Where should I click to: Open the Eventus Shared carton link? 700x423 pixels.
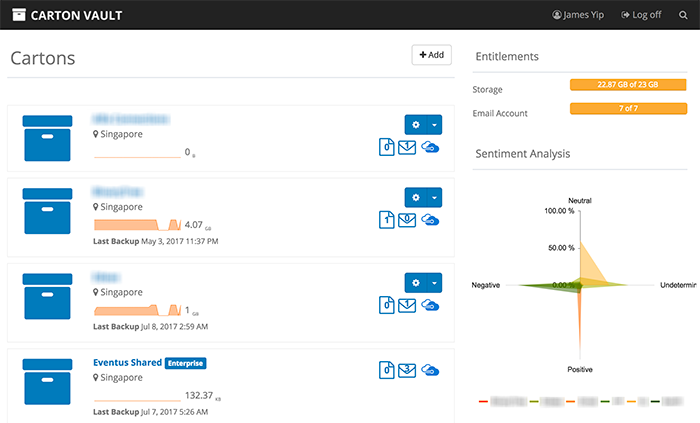[127, 362]
